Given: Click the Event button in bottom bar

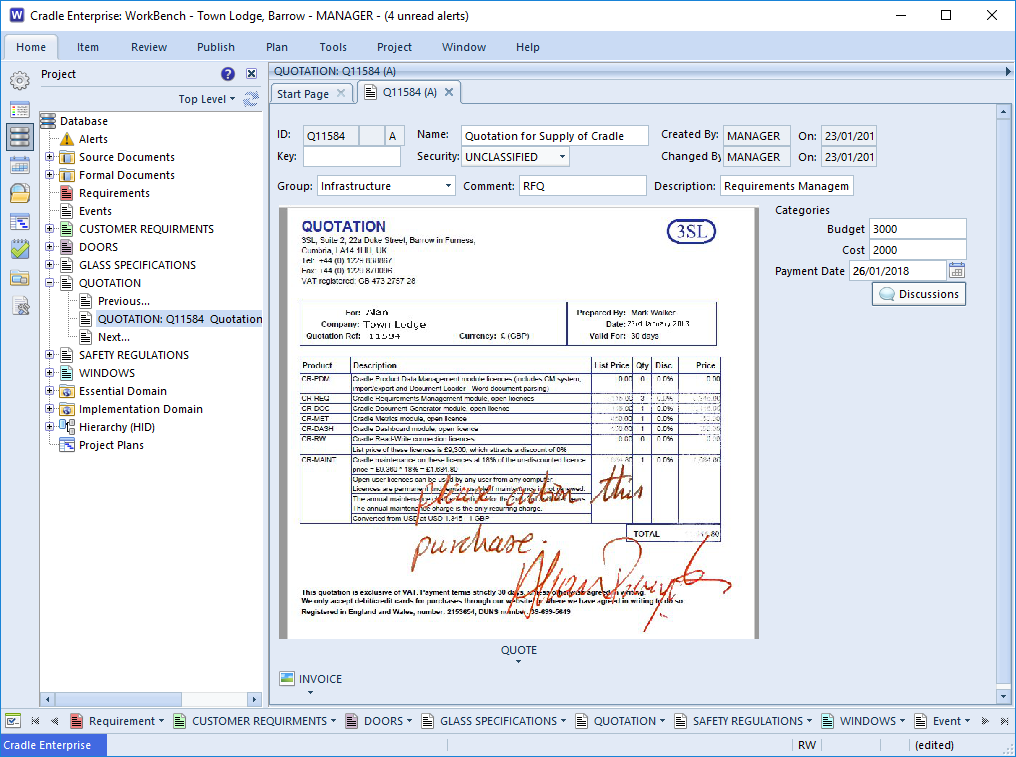Looking at the screenshot, I should click(941, 721).
